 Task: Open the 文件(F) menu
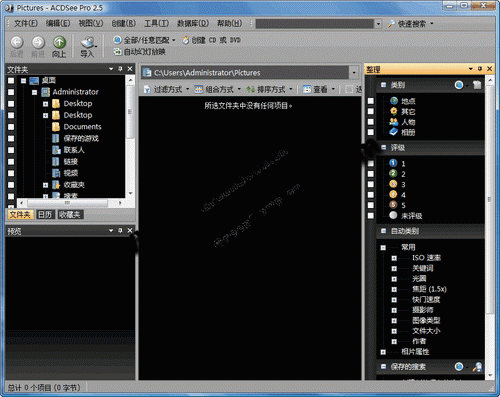pos(26,23)
